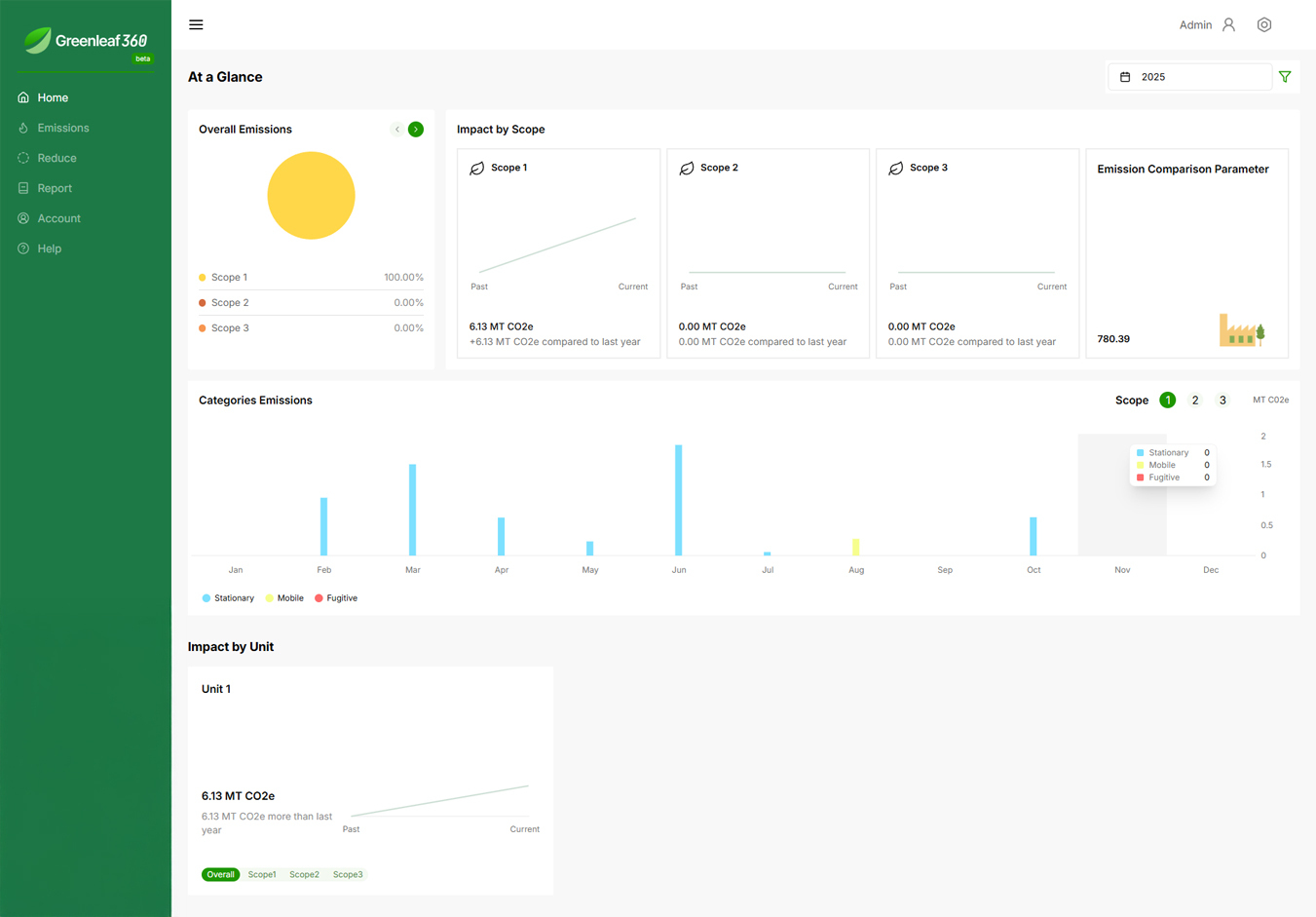Toggle Stationary series in chart legend
This screenshot has height=917, width=1316.
228,598
